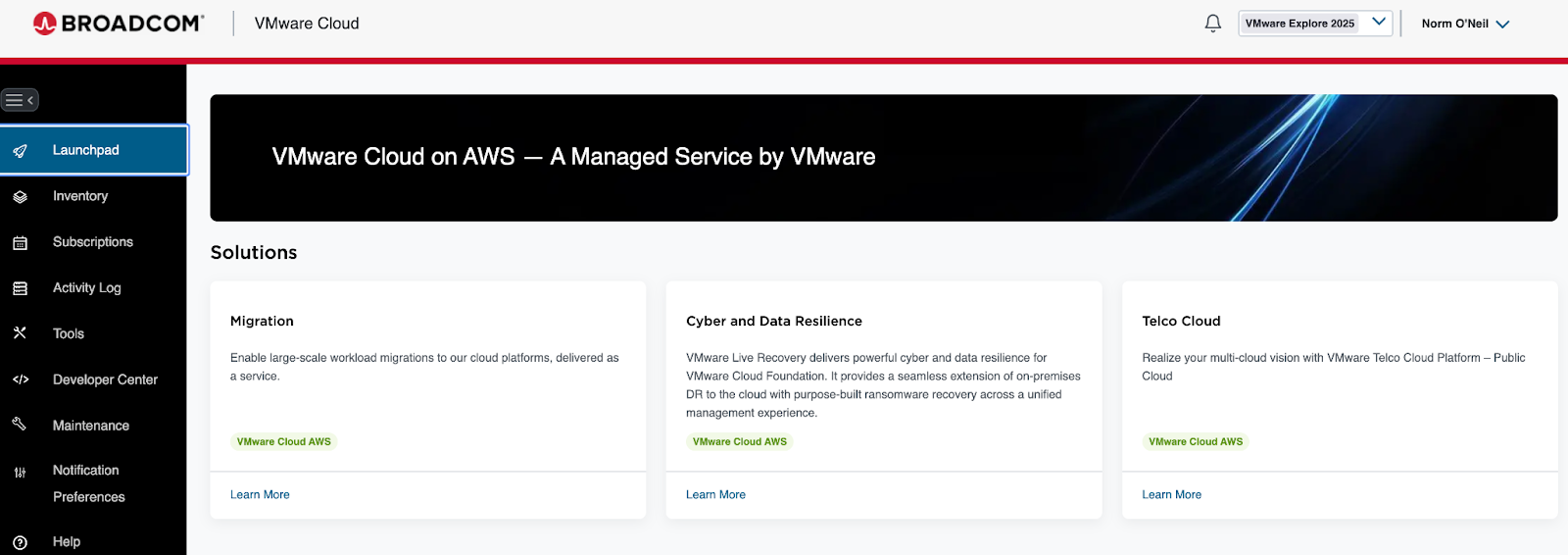Click the Maintenance wrench icon
This screenshot has height=555, width=1568.
(20, 425)
